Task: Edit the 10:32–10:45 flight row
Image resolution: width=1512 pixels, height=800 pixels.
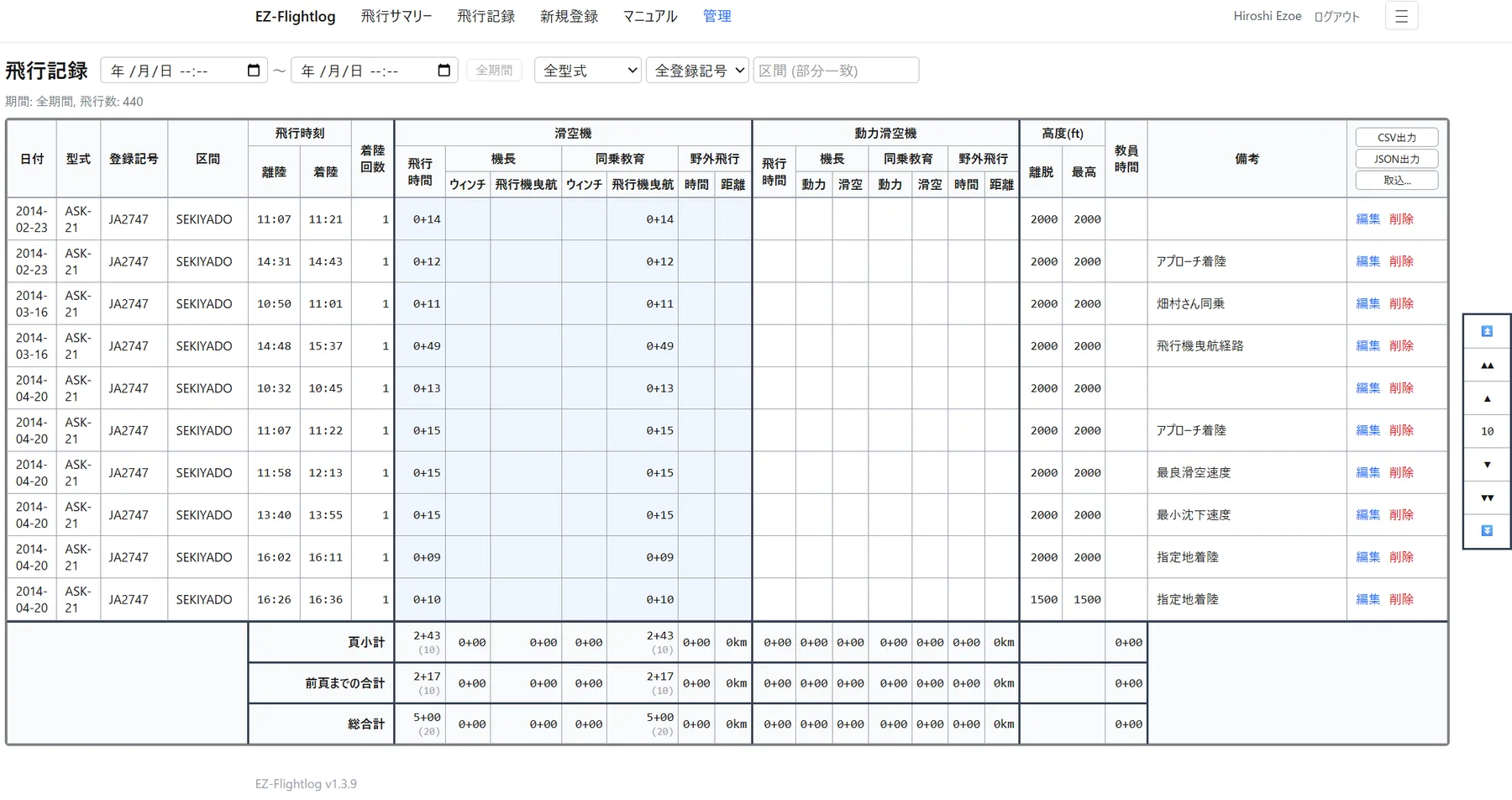Action: pyautogui.click(x=1368, y=388)
